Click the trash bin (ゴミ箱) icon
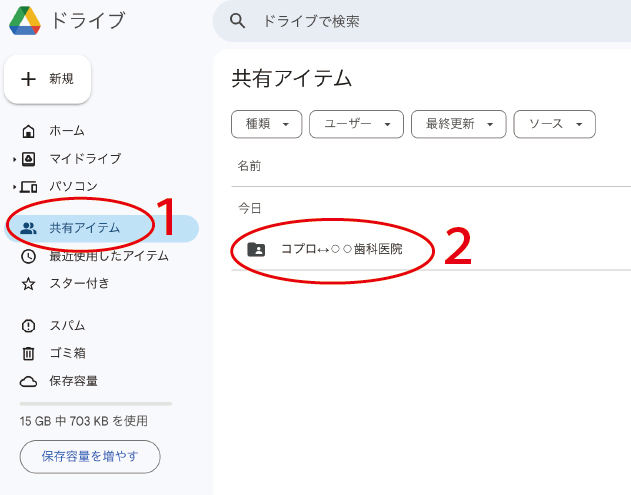This screenshot has width=631, height=495. (x=29, y=353)
